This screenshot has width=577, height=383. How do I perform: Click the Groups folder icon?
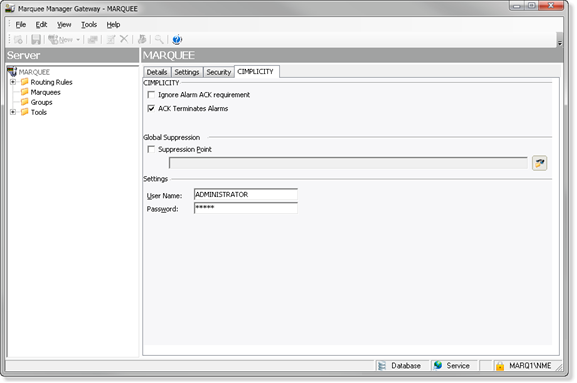pyautogui.click(x=25, y=102)
